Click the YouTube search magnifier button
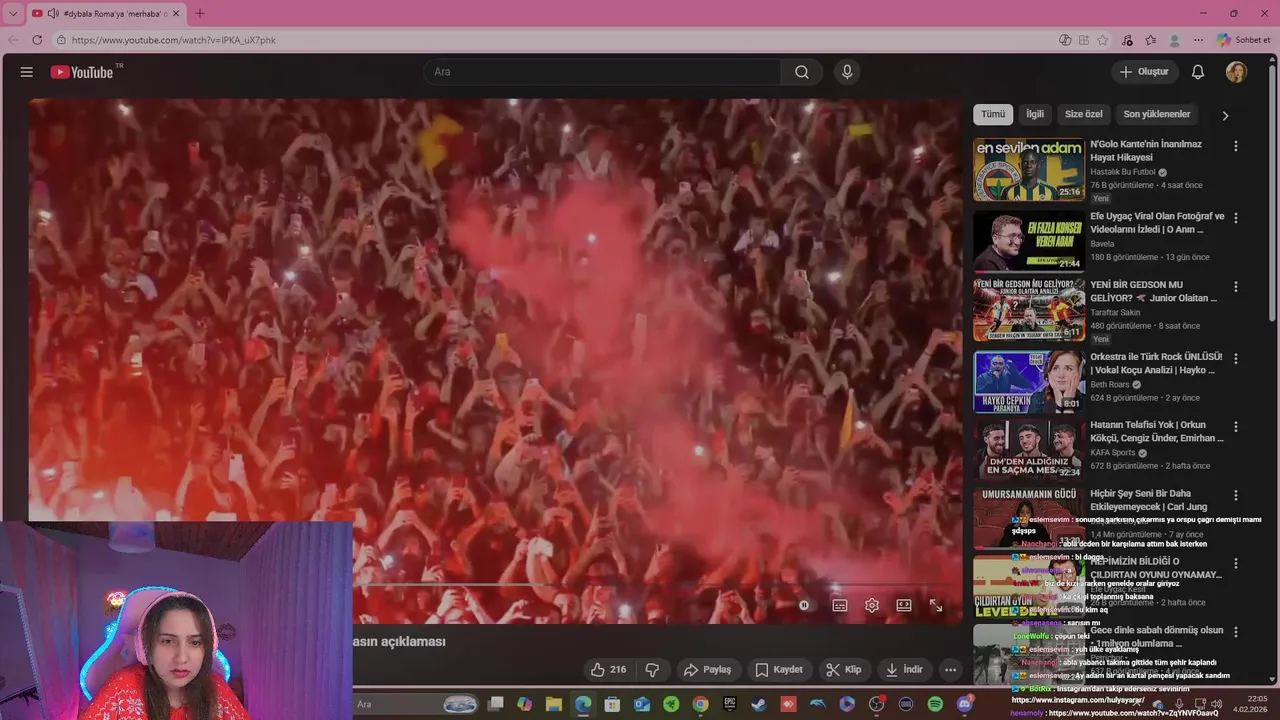The height and width of the screenshot is (720, 1280). coord(802,72)
